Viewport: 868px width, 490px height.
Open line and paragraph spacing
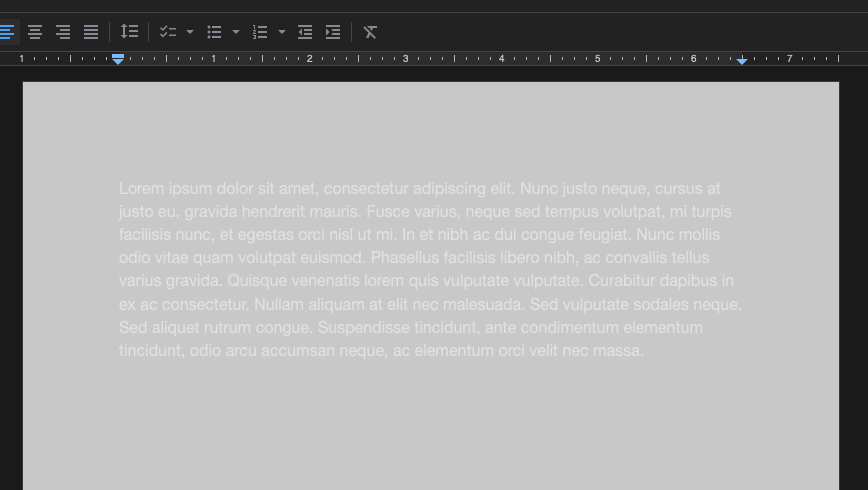[x=130, y=32]
